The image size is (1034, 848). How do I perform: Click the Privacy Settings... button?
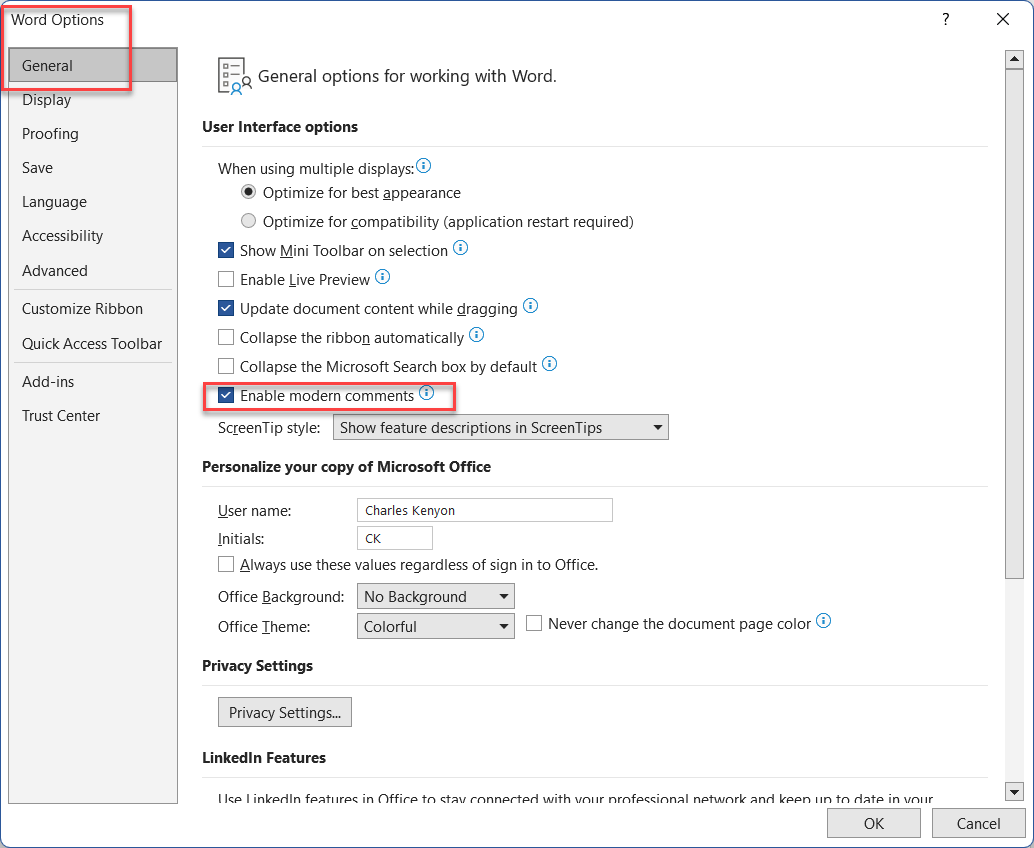pyautogui.click(x=285, y=712)
